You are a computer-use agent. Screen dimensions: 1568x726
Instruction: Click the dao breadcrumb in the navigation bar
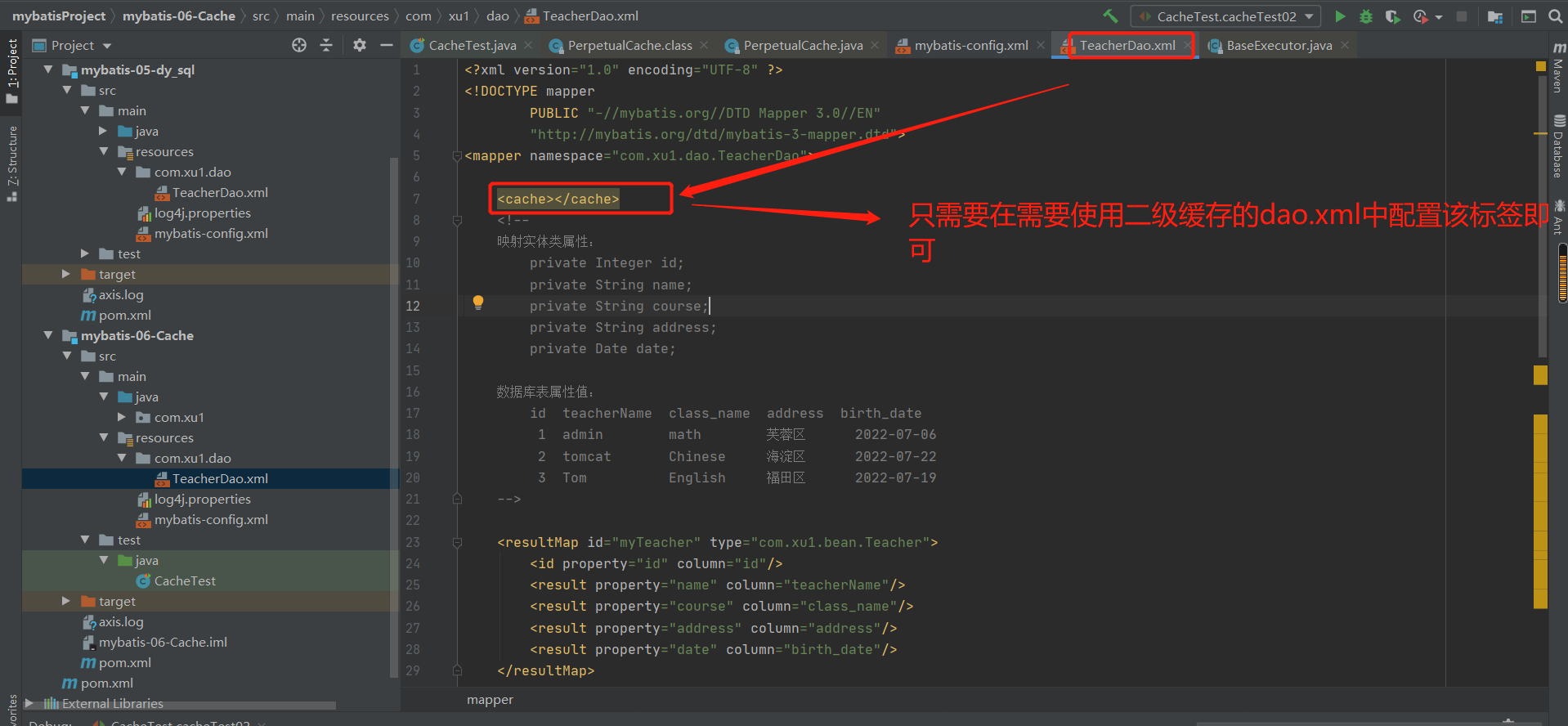tap(498, 16)
